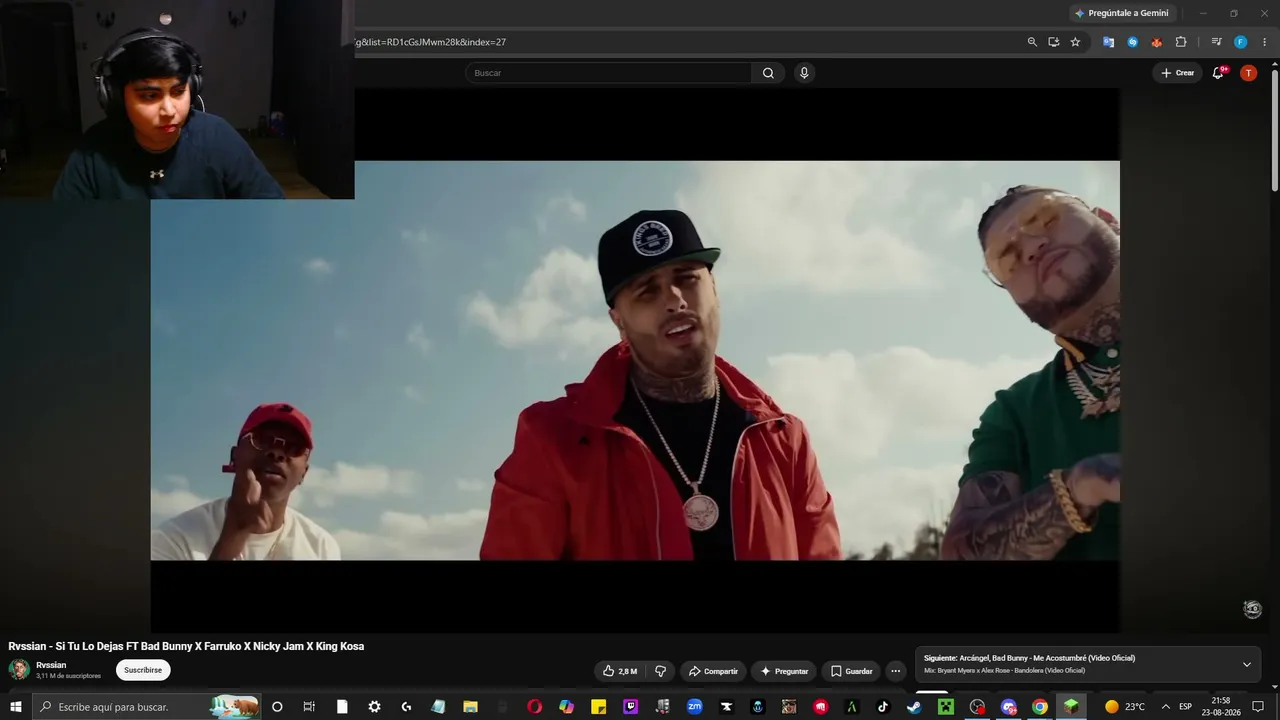Click the Windows taskbar search box
The image size is (1280, 720).
point(147,706)
